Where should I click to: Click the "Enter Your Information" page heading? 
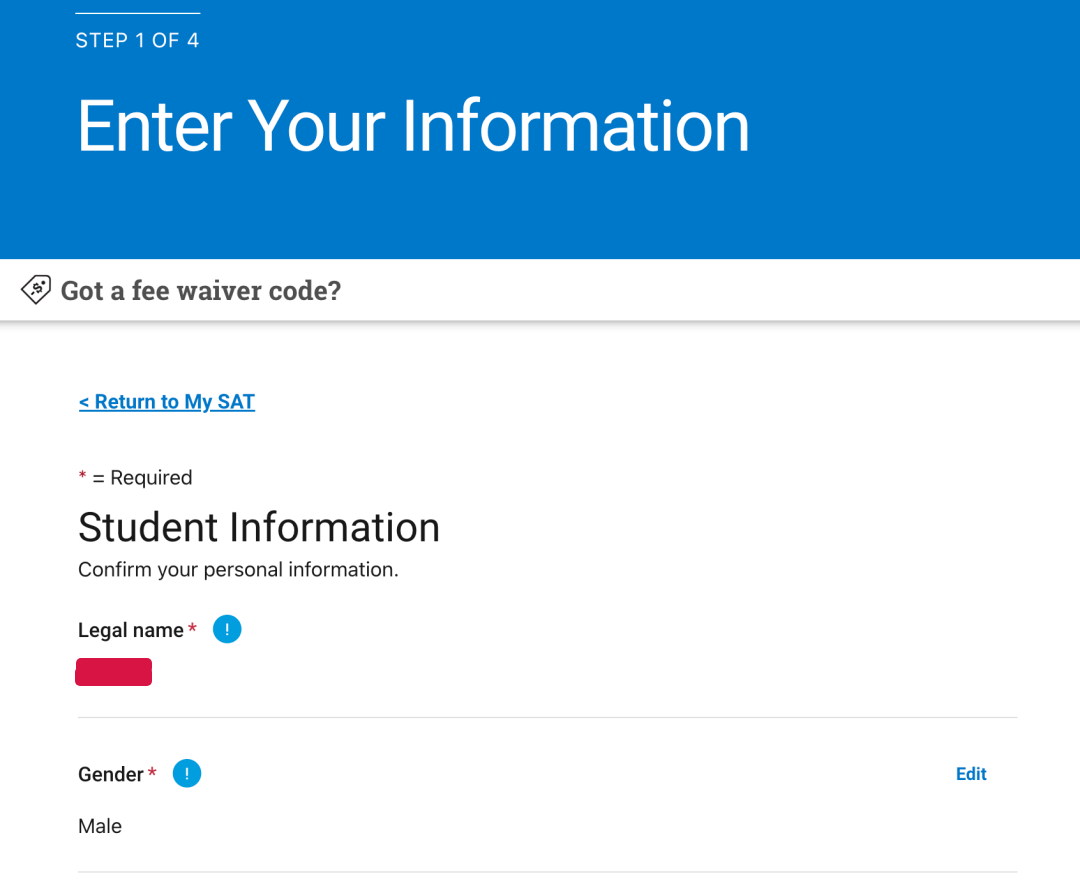tap(413, 125)
